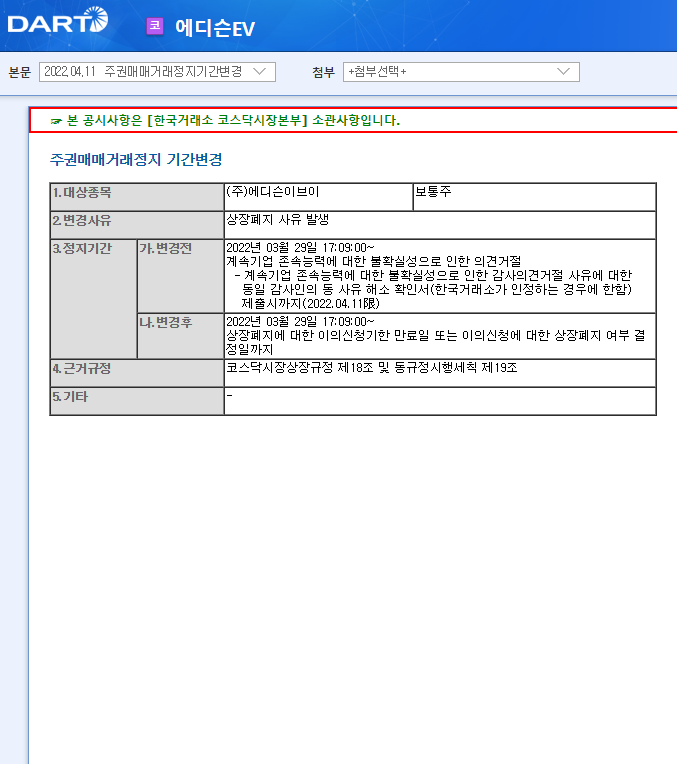Select the 3.정지기간 row label
Image resolution: width=677 pixels, height=764 pixels.
point(94,299)
